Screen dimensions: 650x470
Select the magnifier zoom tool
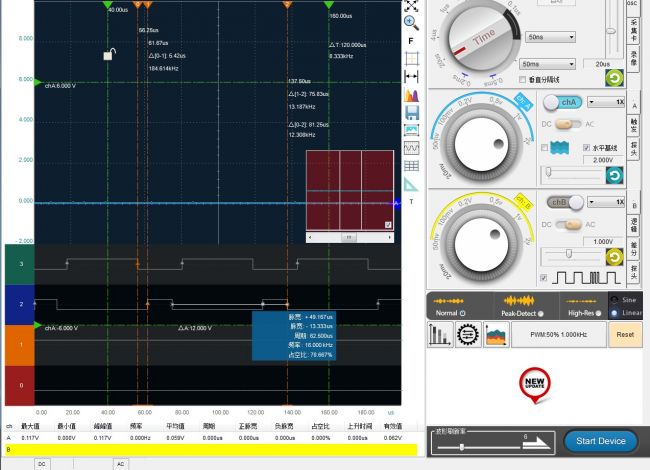pos(411,23)
